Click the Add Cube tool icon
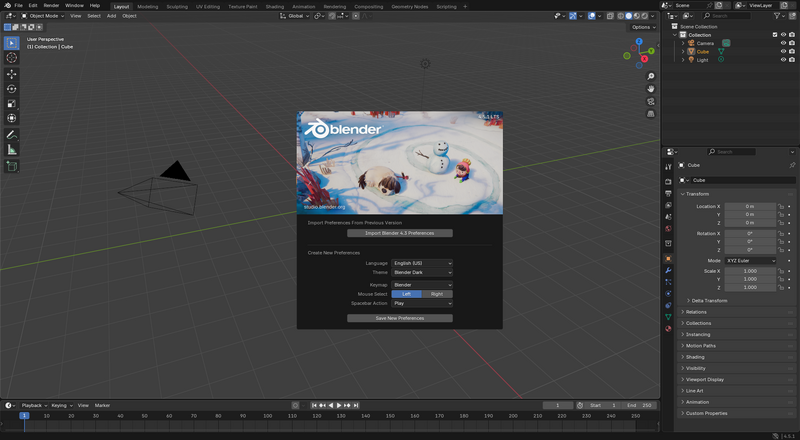This screenshot has width=800, height=440. tap(12, 166)
